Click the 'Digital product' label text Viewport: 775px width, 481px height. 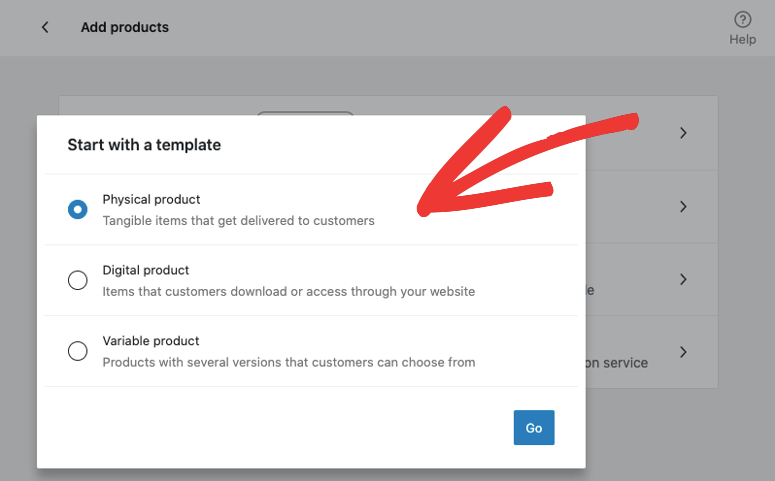tap(146, 270)
